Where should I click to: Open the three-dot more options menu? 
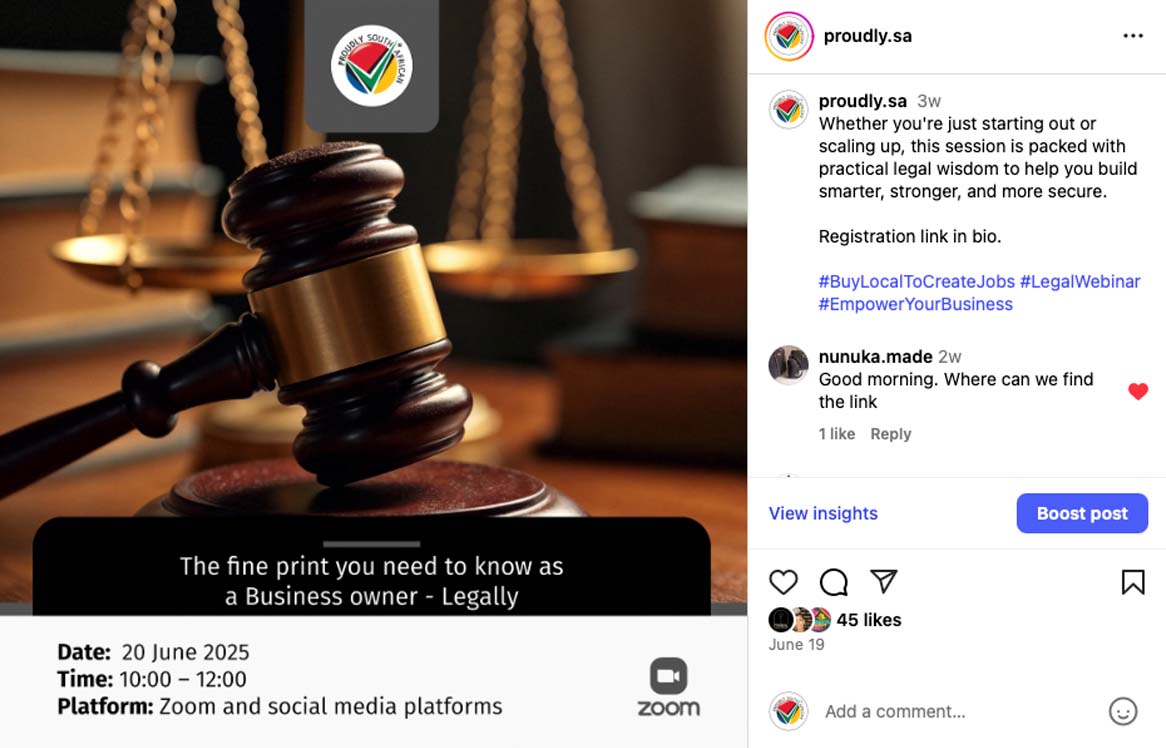pos(1133,36)
